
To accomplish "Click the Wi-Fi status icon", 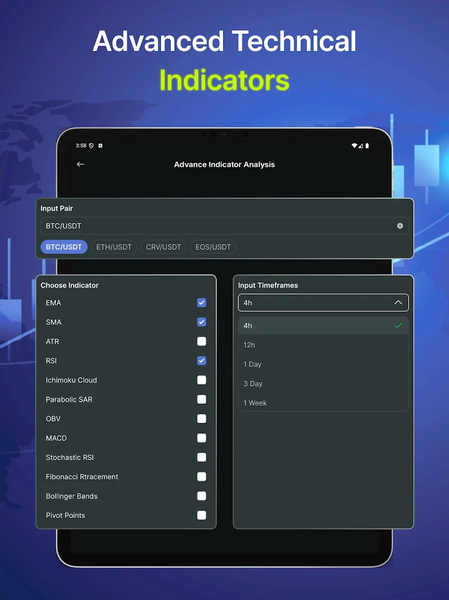I will point(354,145).
